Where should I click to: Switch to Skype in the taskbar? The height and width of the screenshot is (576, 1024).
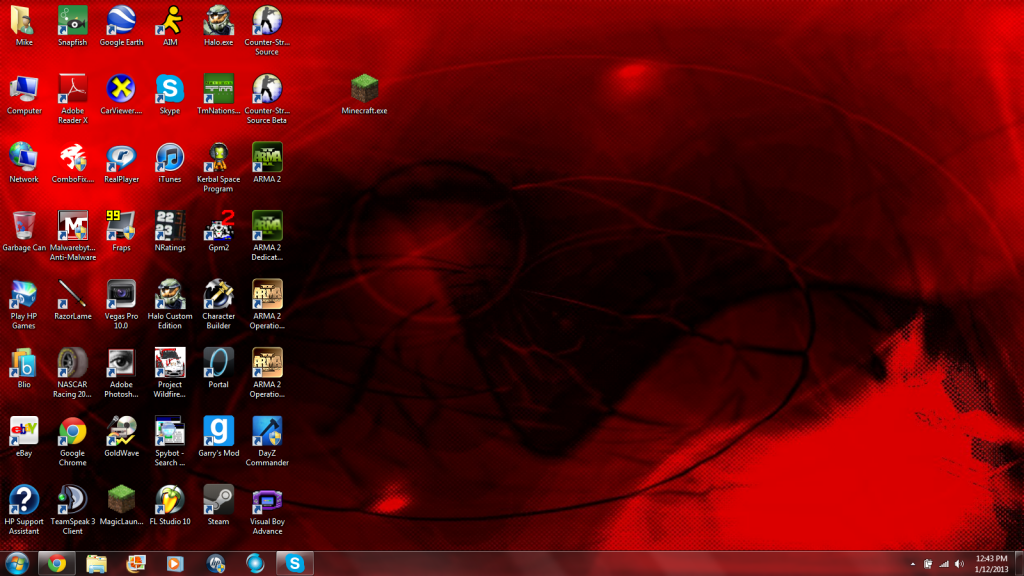click(x=295, y=564)
